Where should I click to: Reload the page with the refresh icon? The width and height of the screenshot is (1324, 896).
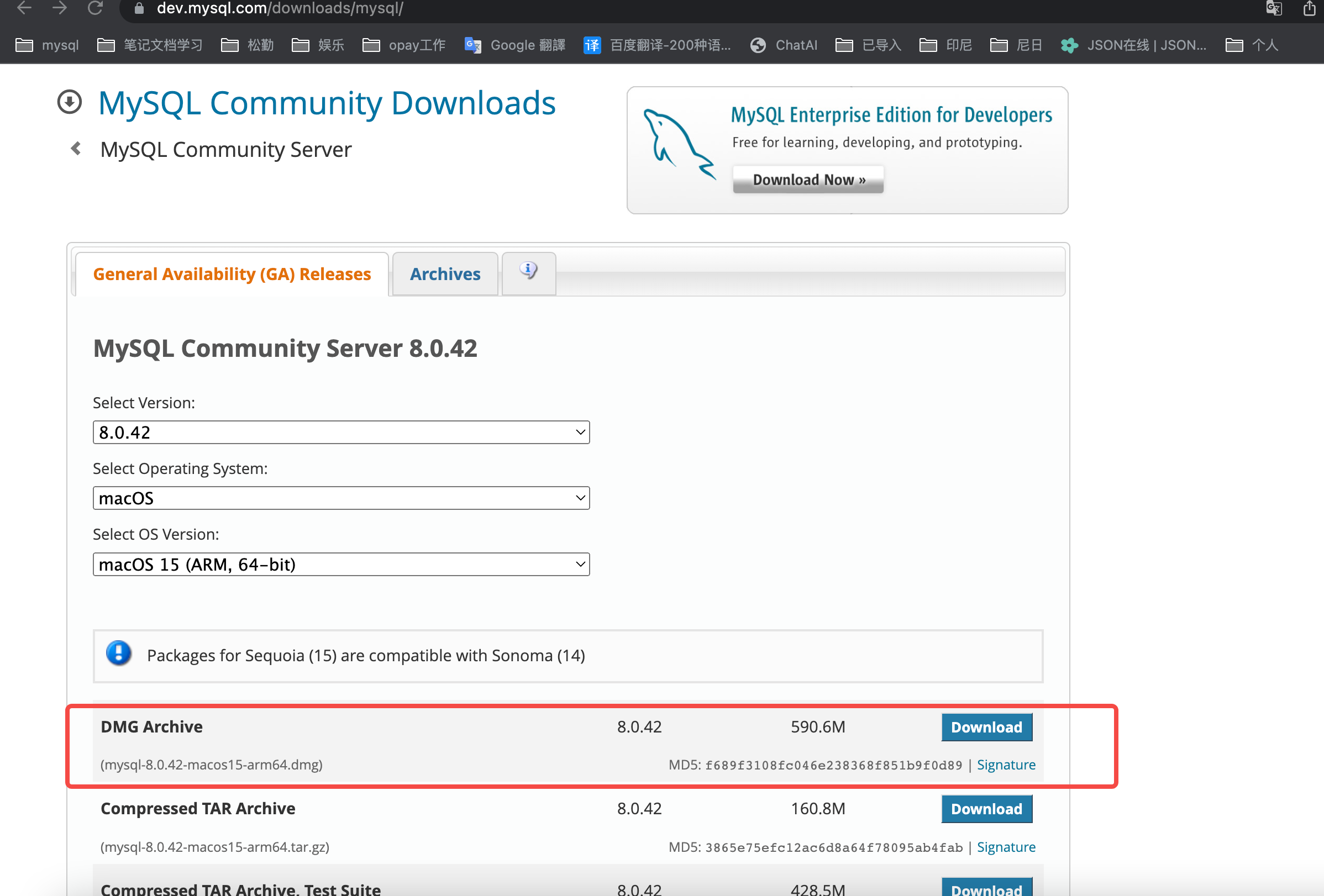point(95,8)
